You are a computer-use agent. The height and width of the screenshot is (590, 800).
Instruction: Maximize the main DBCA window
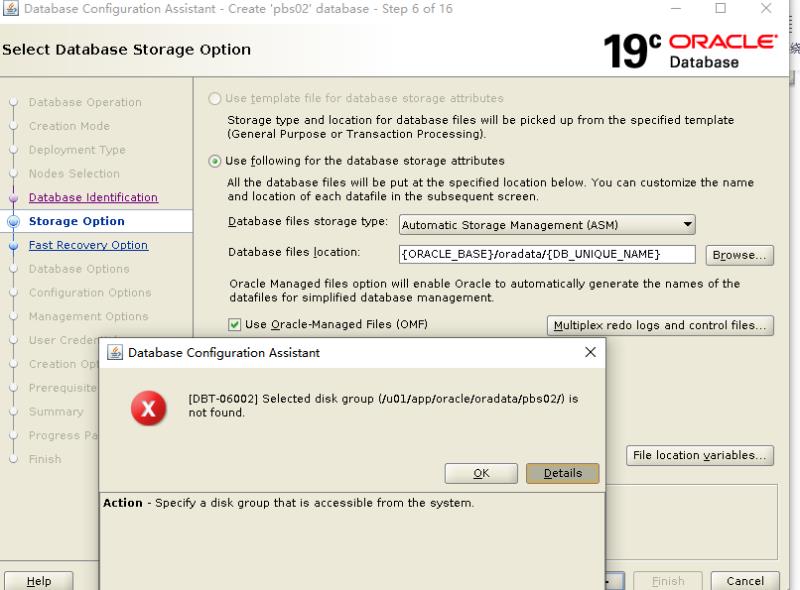[720, 8]
